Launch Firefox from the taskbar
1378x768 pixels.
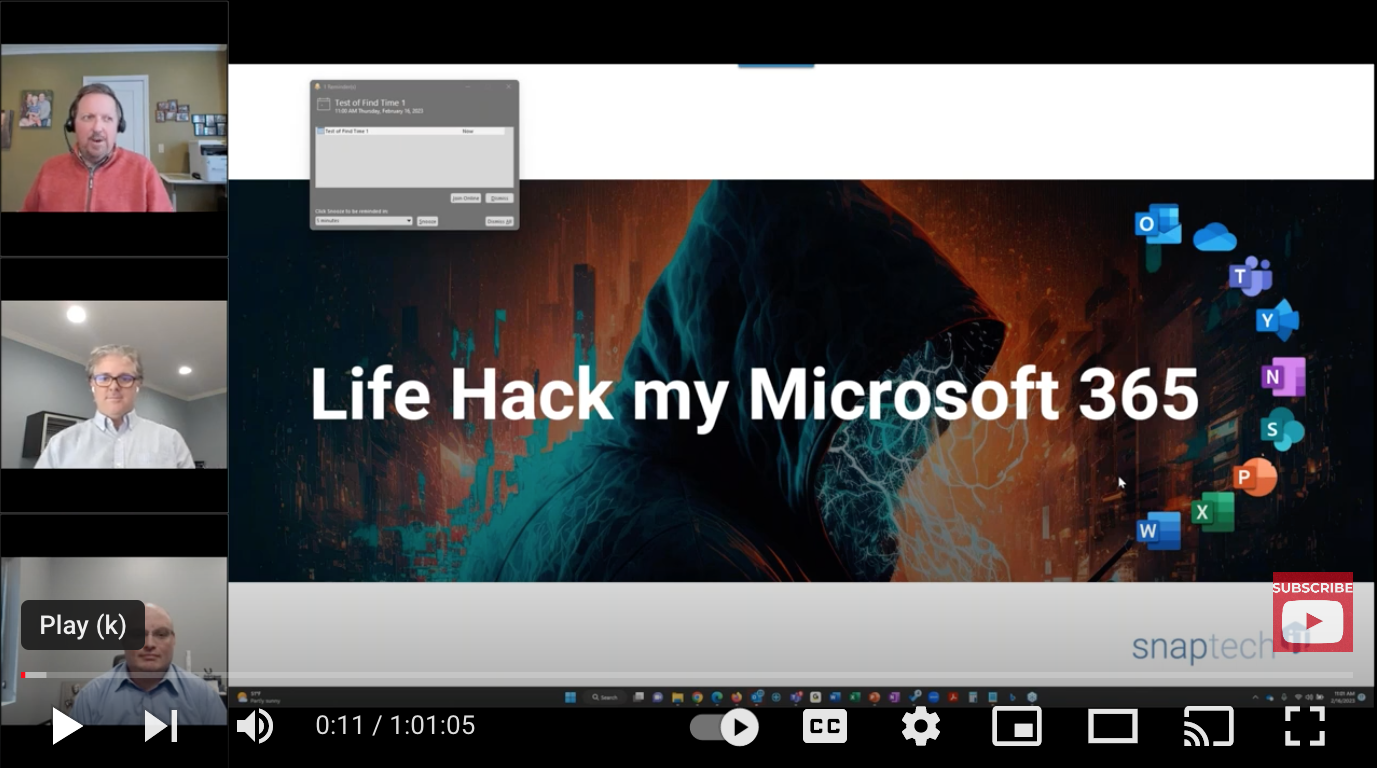pos(736,697)
